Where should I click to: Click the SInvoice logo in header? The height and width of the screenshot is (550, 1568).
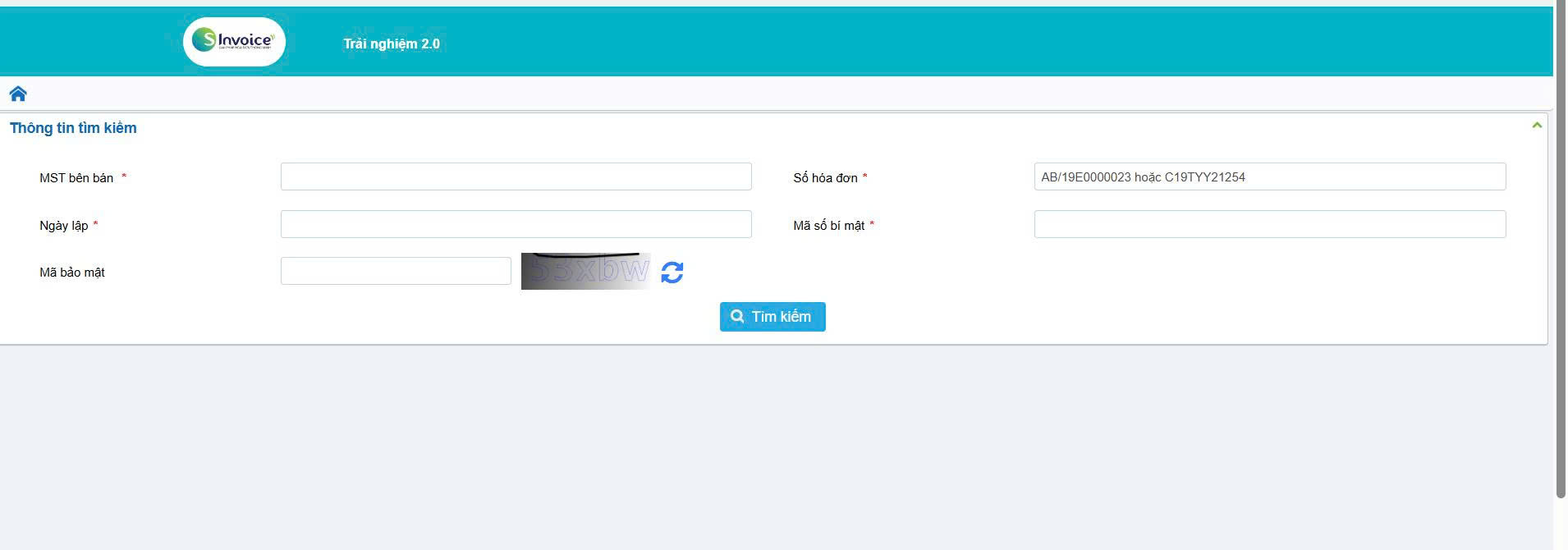point(234,41)
